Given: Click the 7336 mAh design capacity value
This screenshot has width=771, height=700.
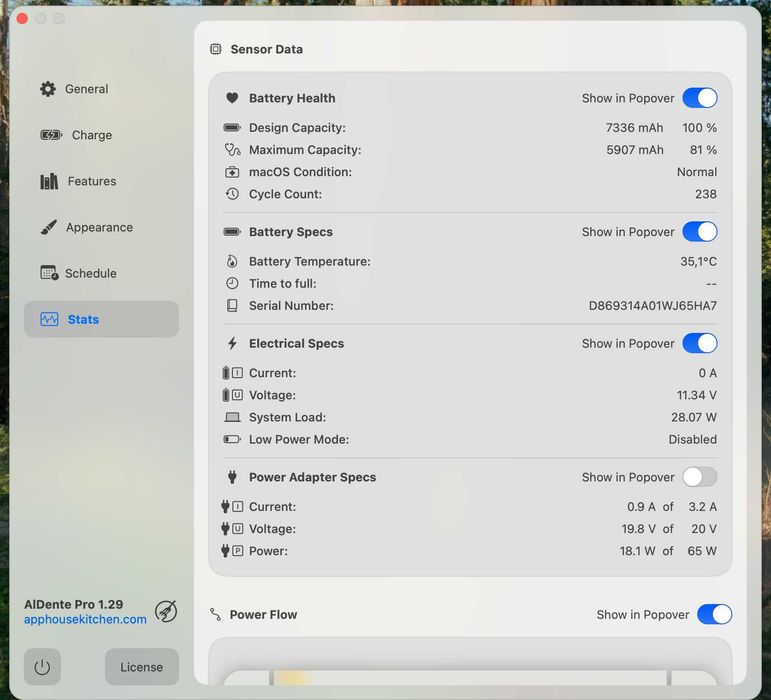Looking at the screenshot, I should pyautogui.click(x=634, y=128).
